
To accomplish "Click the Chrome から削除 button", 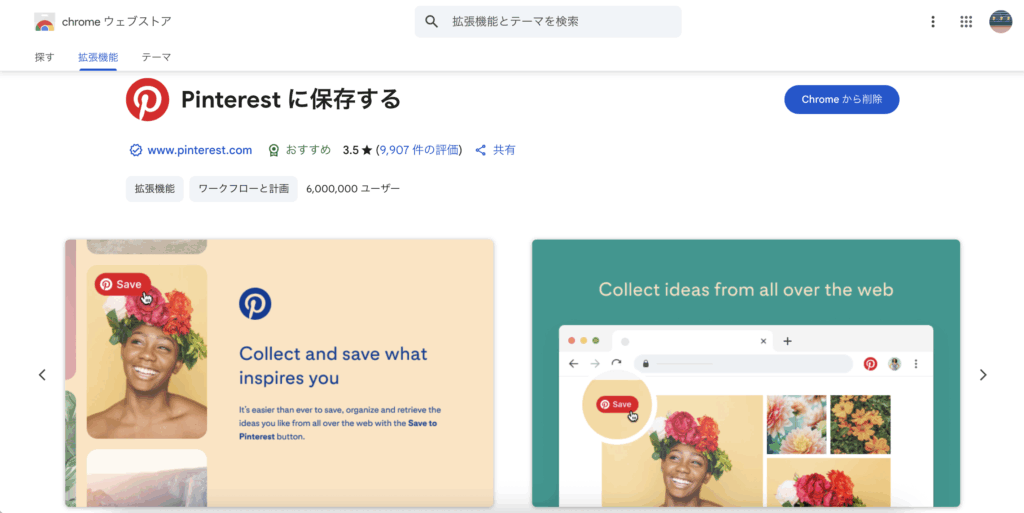I will point(842,99).
